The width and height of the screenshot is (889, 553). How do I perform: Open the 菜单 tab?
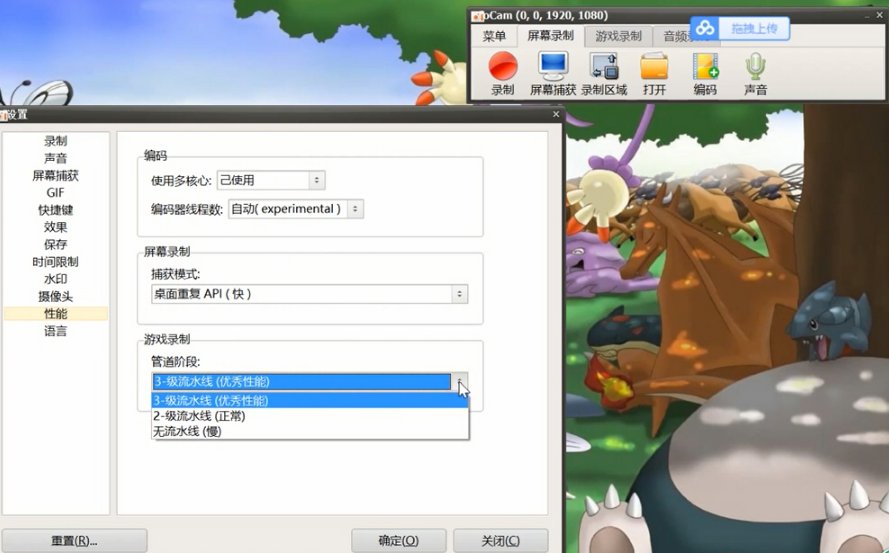(494, 36)
